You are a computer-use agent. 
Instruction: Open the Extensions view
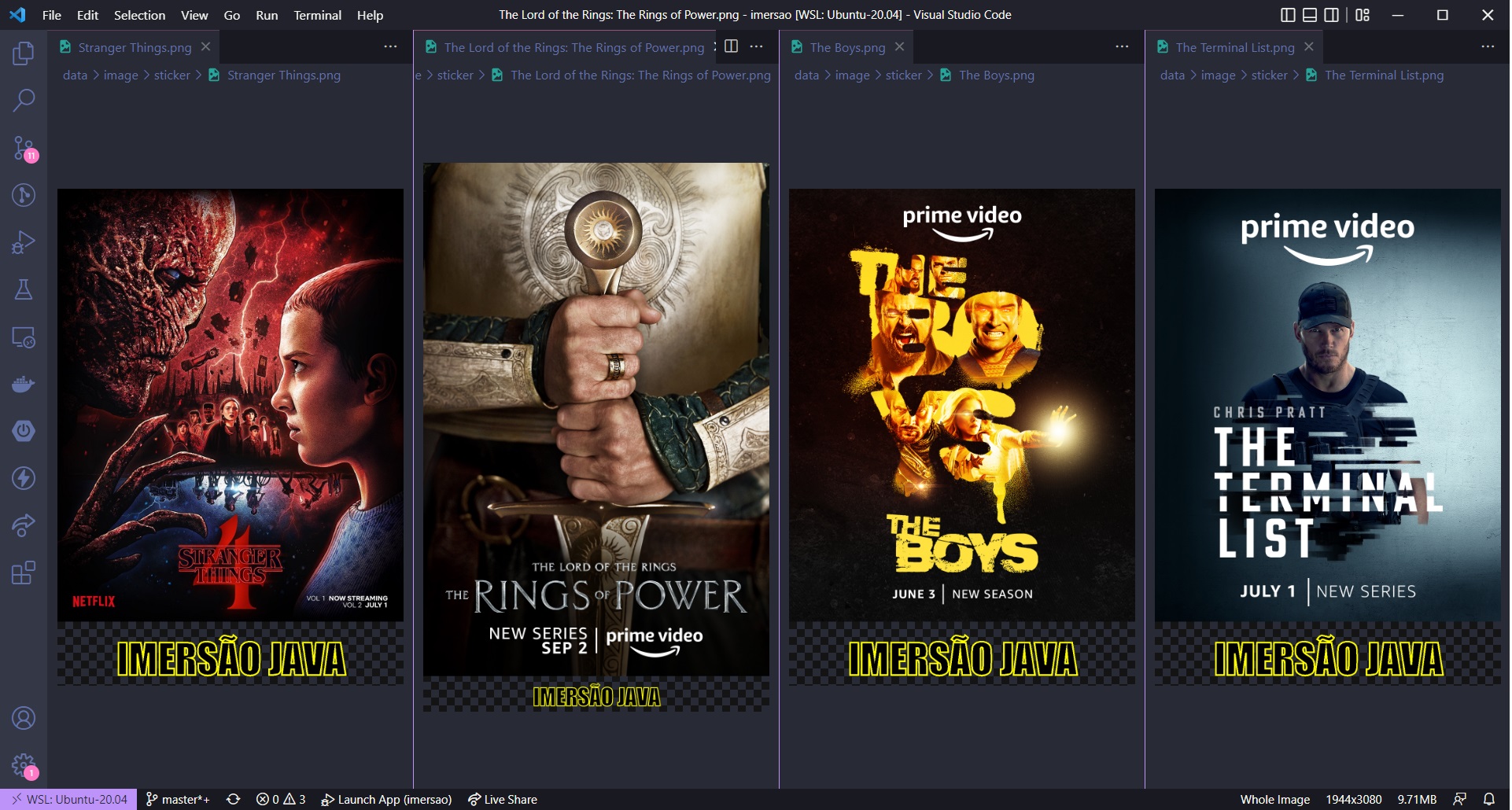point(24,573)
